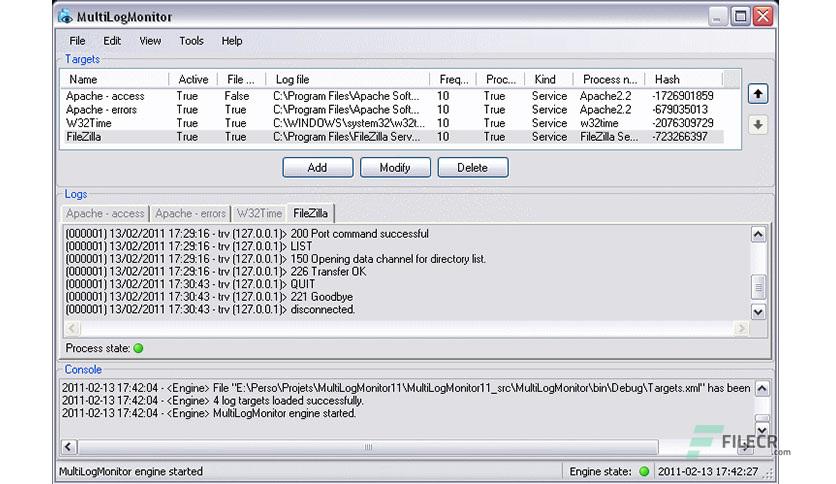The height and width of the screenshot is (484, 836).
Task: Click console horizontal scrollbar left arrow
Action: click(x=68, y=447)
